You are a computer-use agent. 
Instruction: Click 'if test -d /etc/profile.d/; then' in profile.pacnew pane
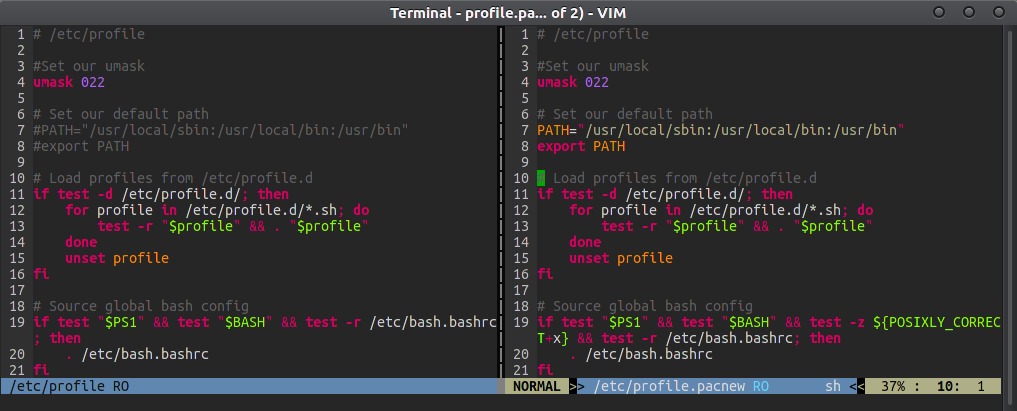(x=665, y=194)
